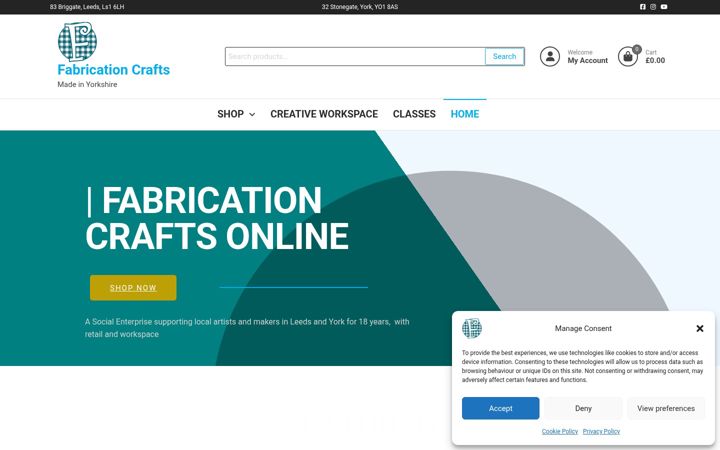Click the 'FABRICATION CRAFTS ONLINE' hero heading
This screenshot has height=450, width=720.
(217, 218)
